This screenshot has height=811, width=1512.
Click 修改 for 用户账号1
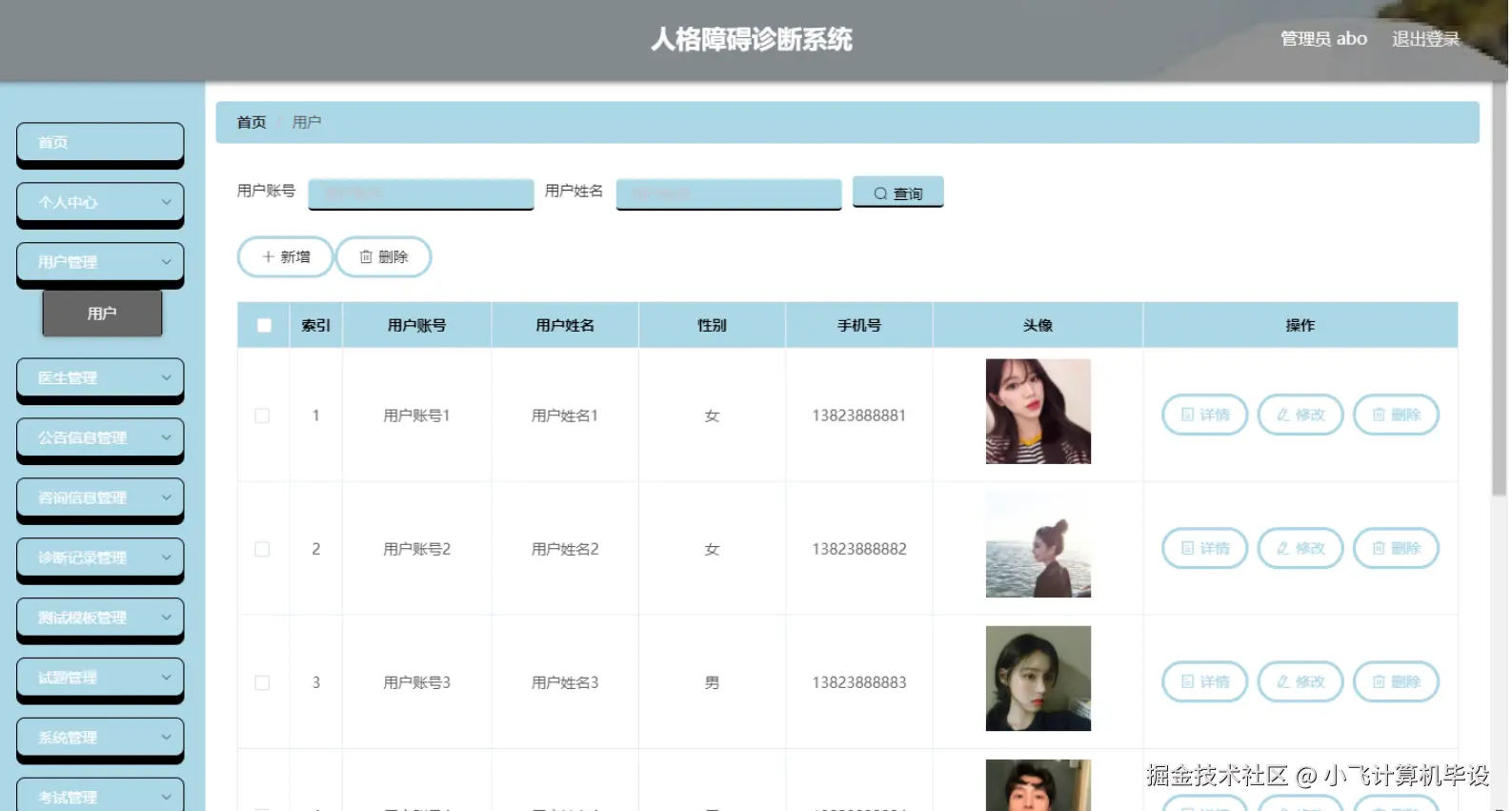pyautogui.click(x=1300, y=415)
